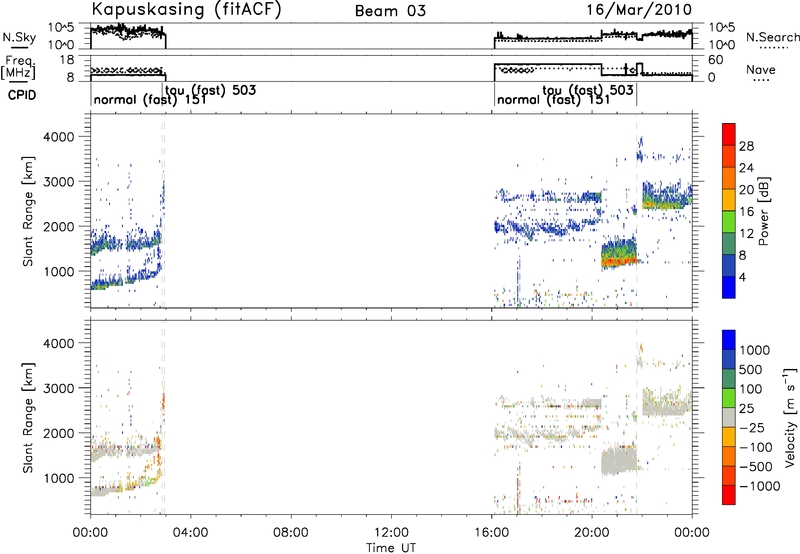The height and width of the screenshot is (554, 800).
Task: Click the 'N.Sky' legend label
Action: click(x=19, y=37)
